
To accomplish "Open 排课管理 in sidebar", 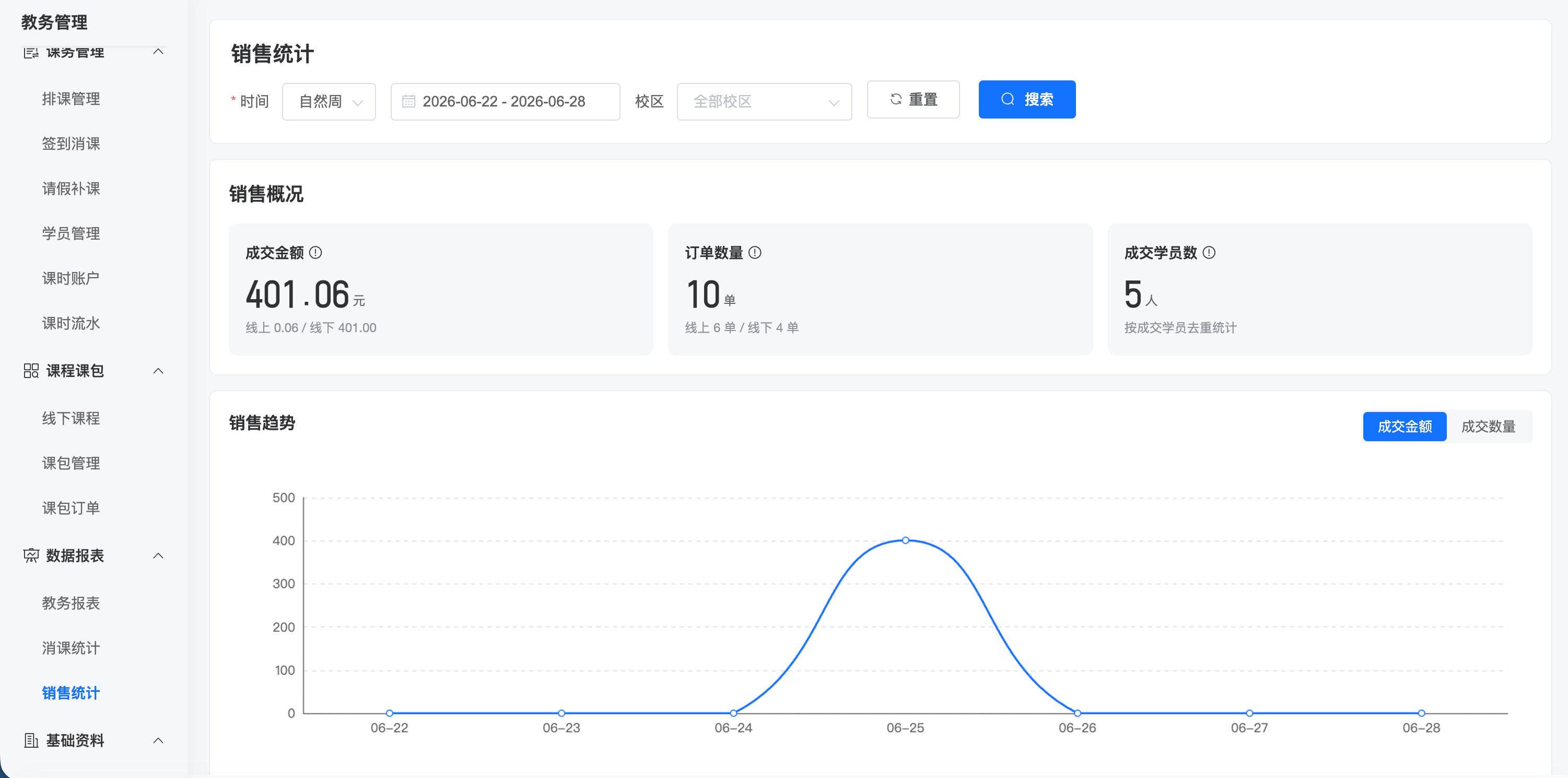I will 71,99.
